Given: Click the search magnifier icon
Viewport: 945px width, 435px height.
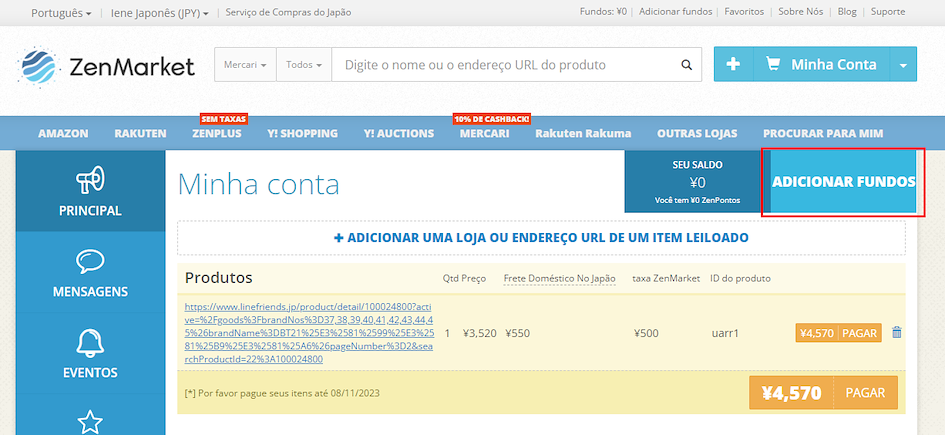Looking at the screenshot, I should pos(686,64).
